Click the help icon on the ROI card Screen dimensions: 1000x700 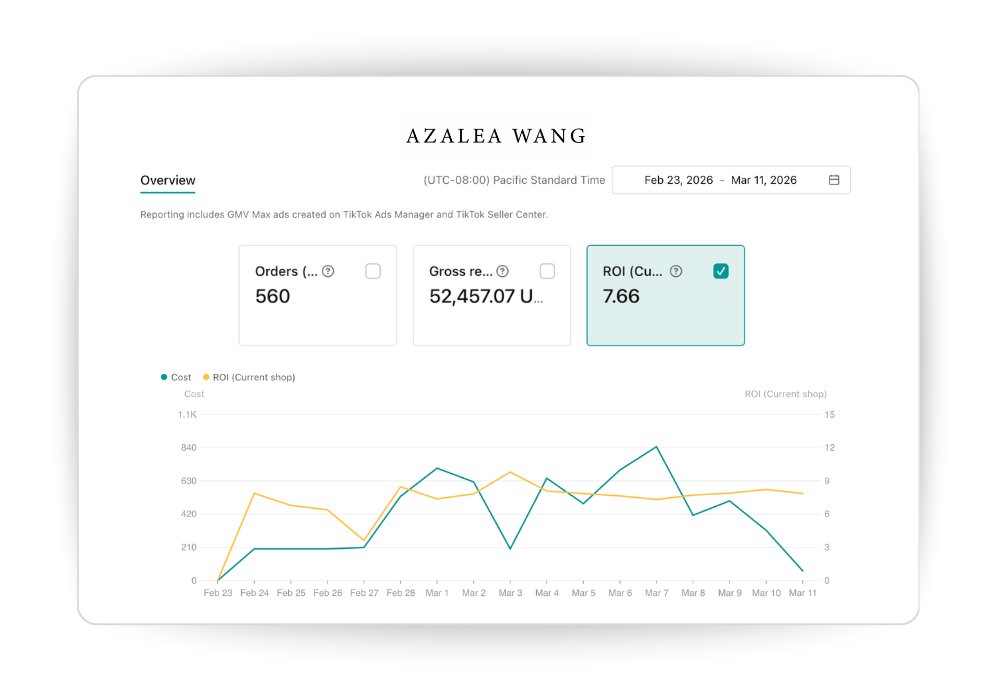pos(676,270)
